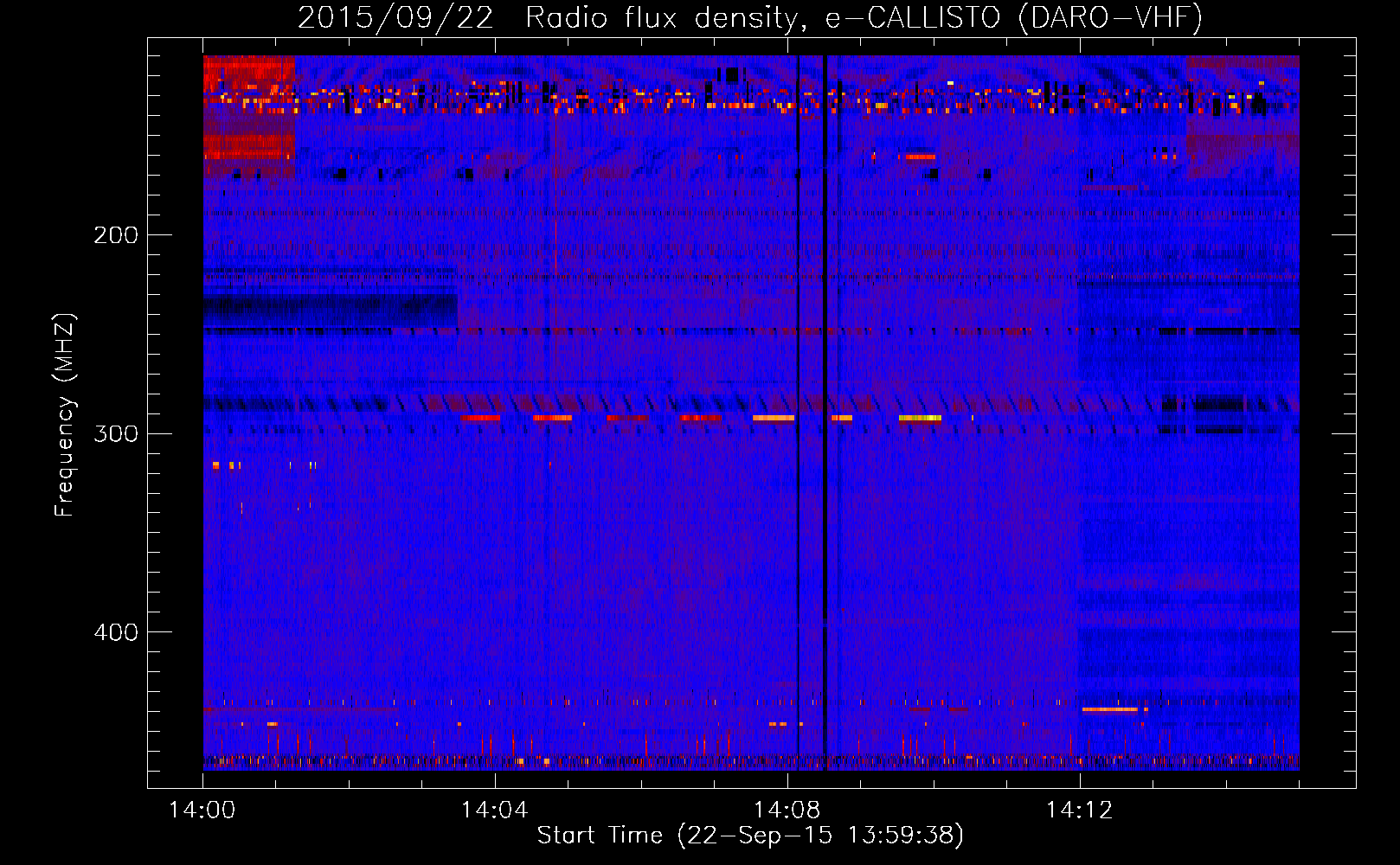Click the "400" frequency tick label
1400x865 pixels.
tap(116, 633)
